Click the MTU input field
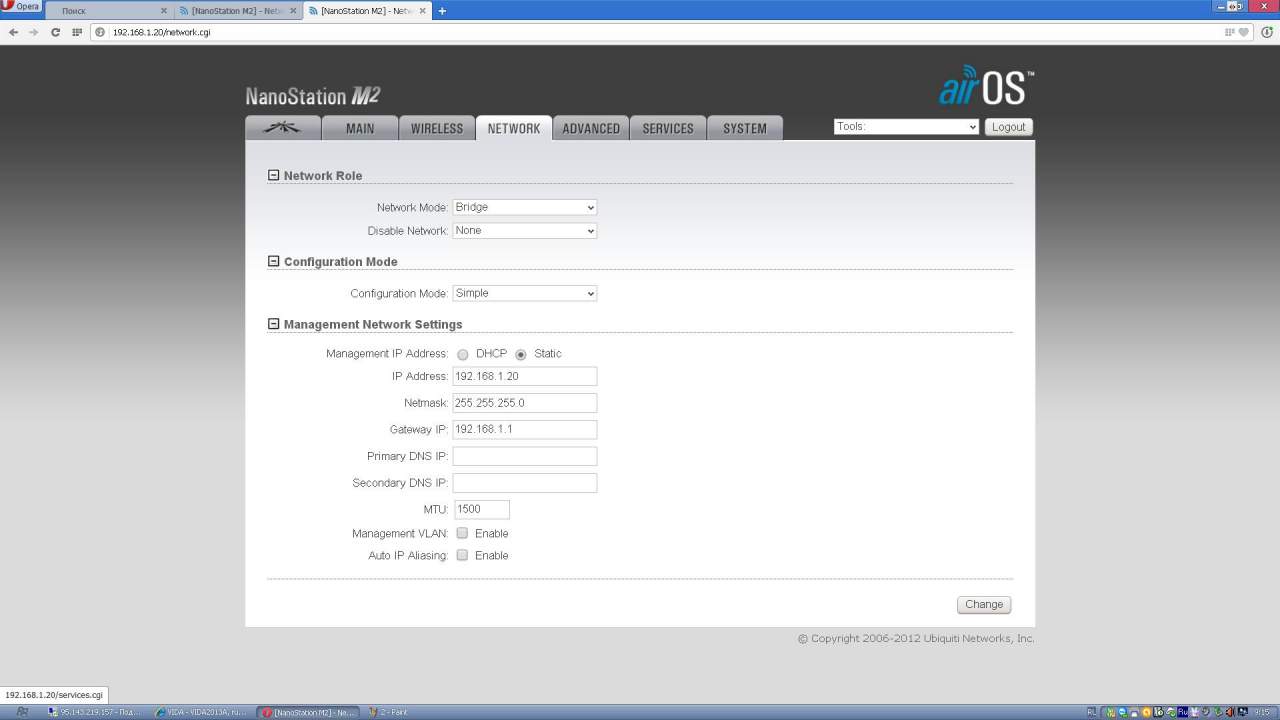 (482, 509)
